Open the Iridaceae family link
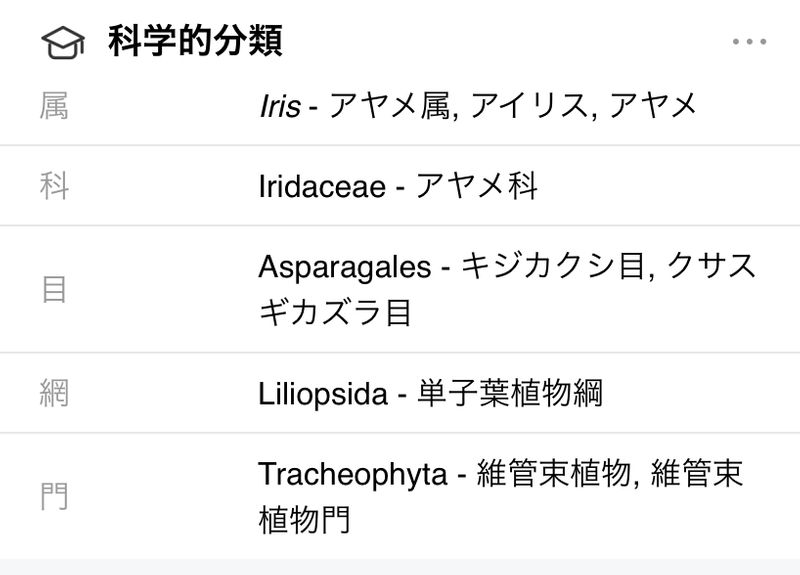Screen dimensions: 800x575 click(x=321, y=186)
